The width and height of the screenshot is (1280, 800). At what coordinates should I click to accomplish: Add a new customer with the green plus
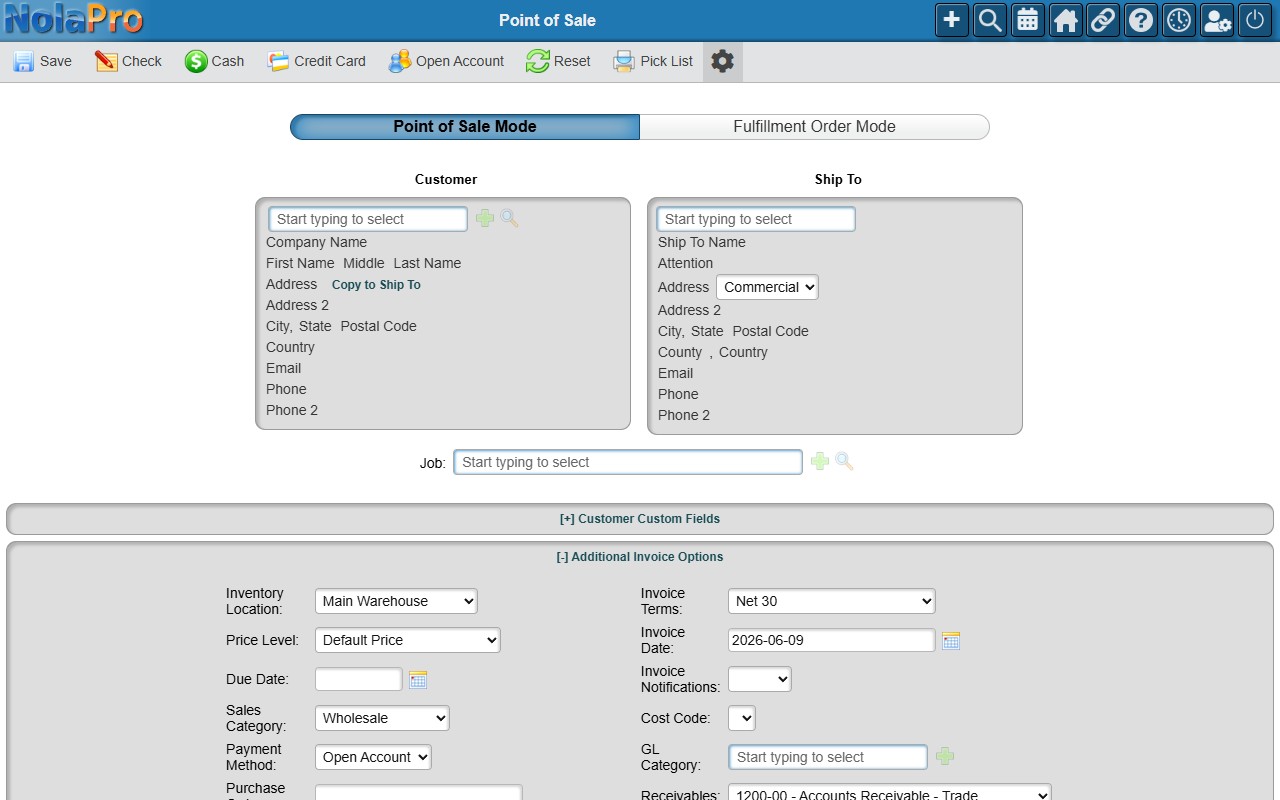(485, 218)
